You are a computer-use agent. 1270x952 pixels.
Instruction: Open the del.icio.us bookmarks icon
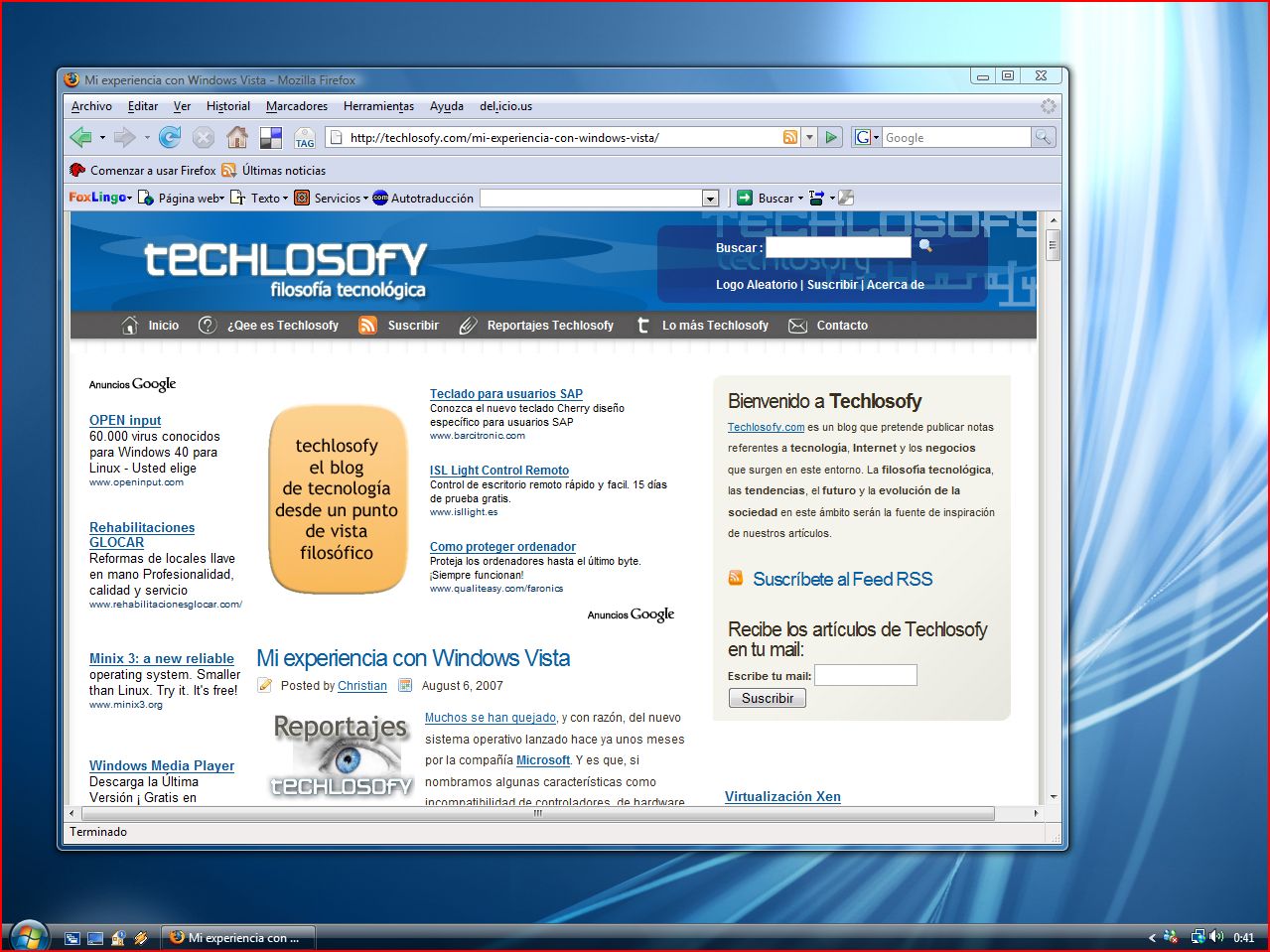point(271,137)
